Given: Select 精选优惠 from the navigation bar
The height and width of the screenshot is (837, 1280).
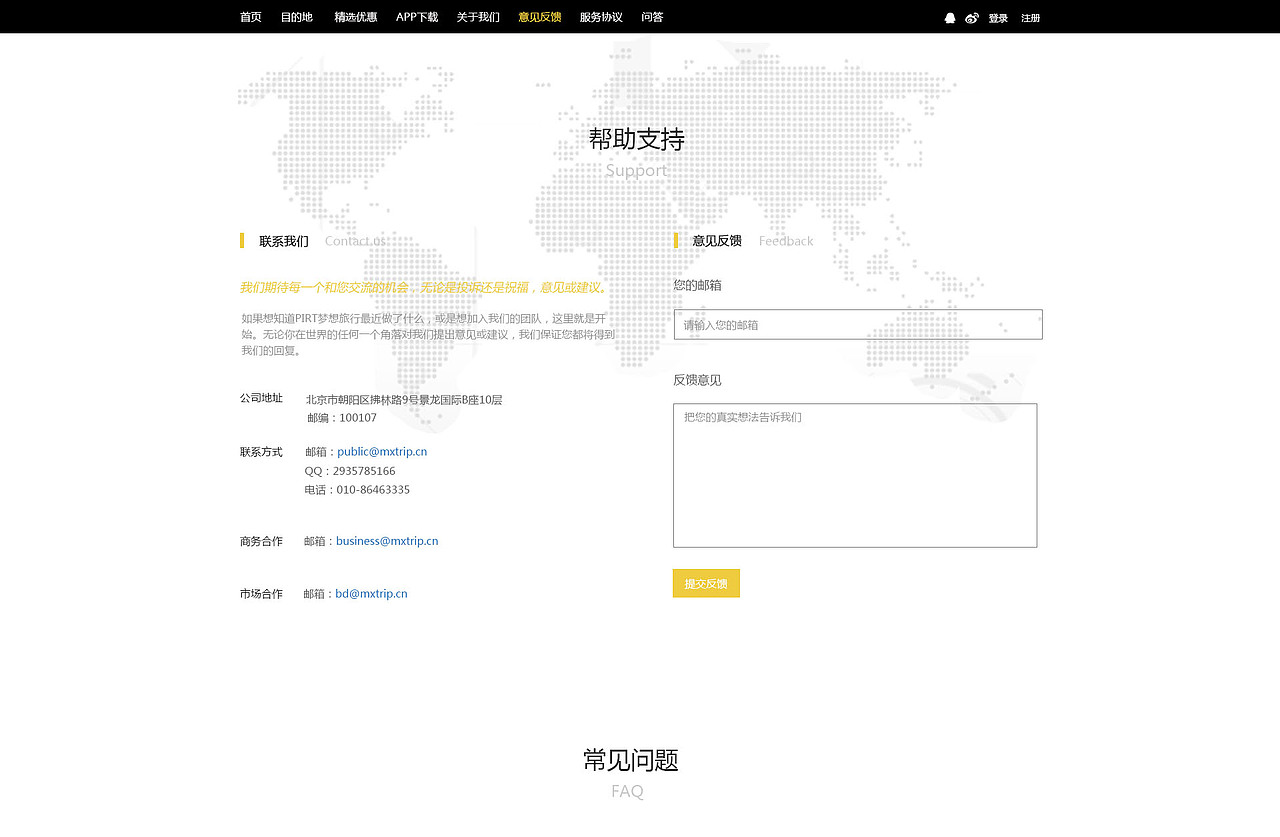Looking at the screenshot, I should point(354,17).
